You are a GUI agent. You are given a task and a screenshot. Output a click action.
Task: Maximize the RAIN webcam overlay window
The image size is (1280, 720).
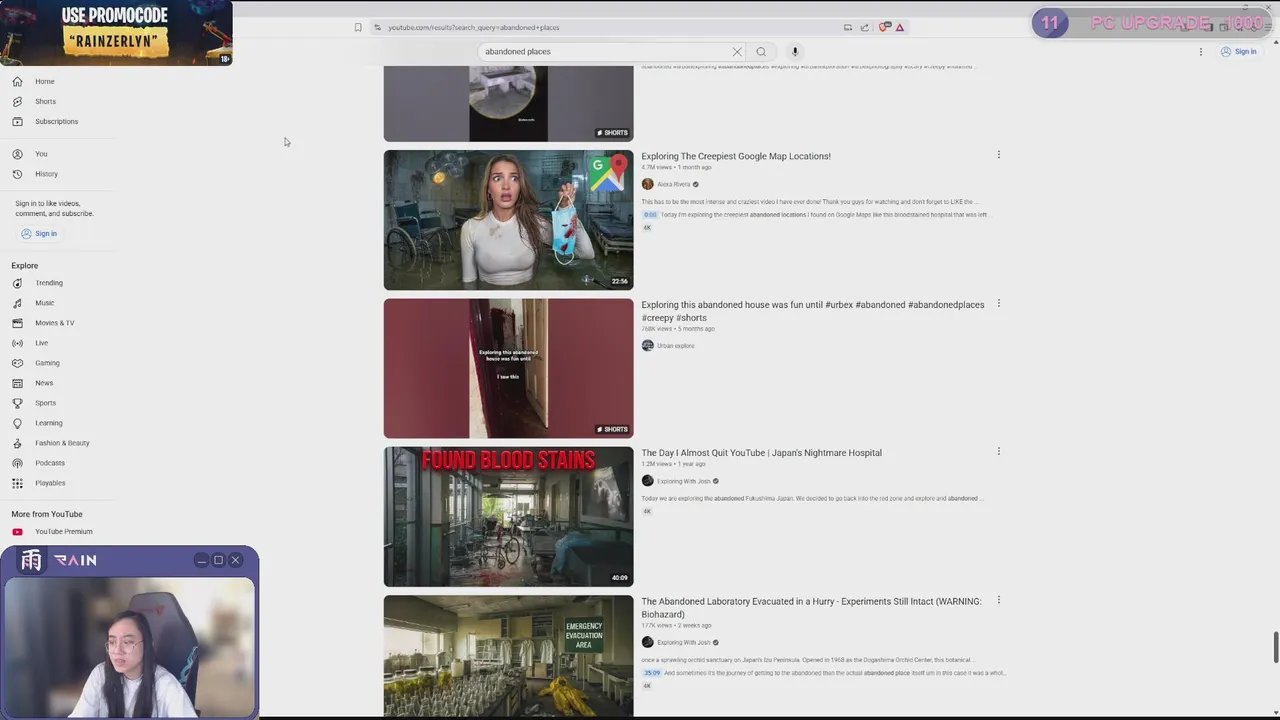pos(218,560)
